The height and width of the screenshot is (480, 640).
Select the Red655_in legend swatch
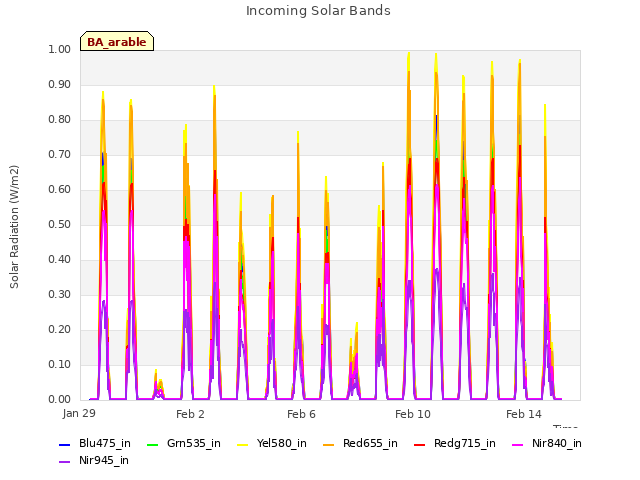[329, 444]
